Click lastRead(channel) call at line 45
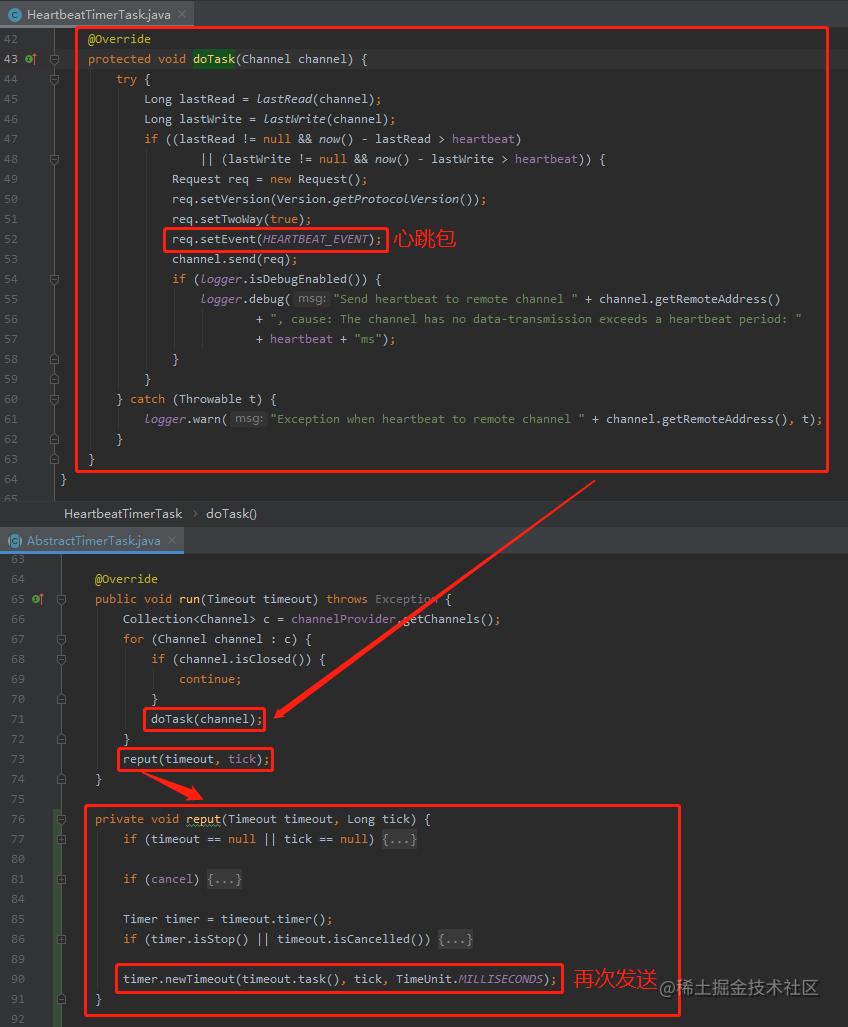Image resolution: width=848 pixels, height=1027 pixels. [x=315, y=99]
